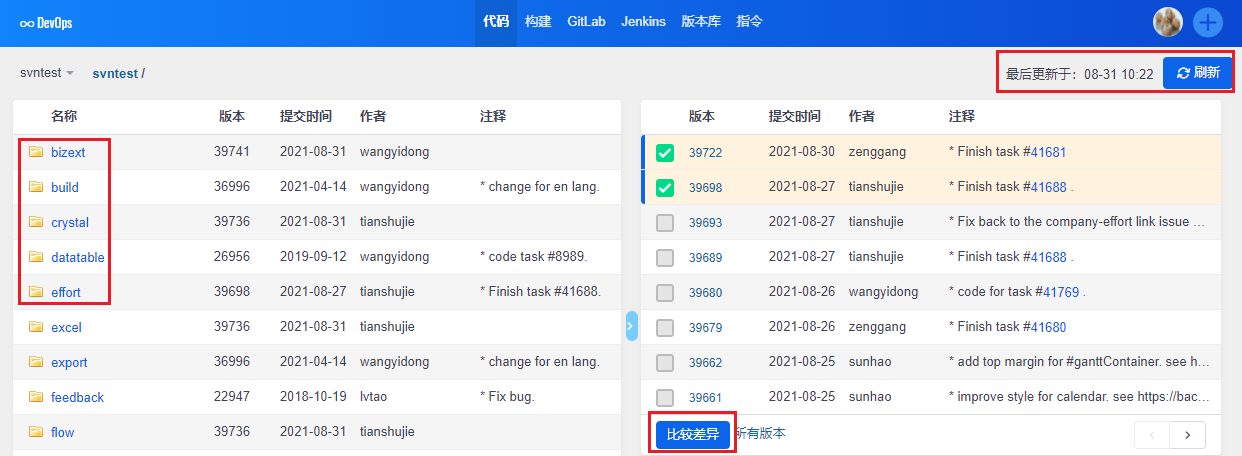The width and height of the screenshot is (1242, 456).
Task: Select '* Fix bug.' comment cell
Action: (507, 397)
